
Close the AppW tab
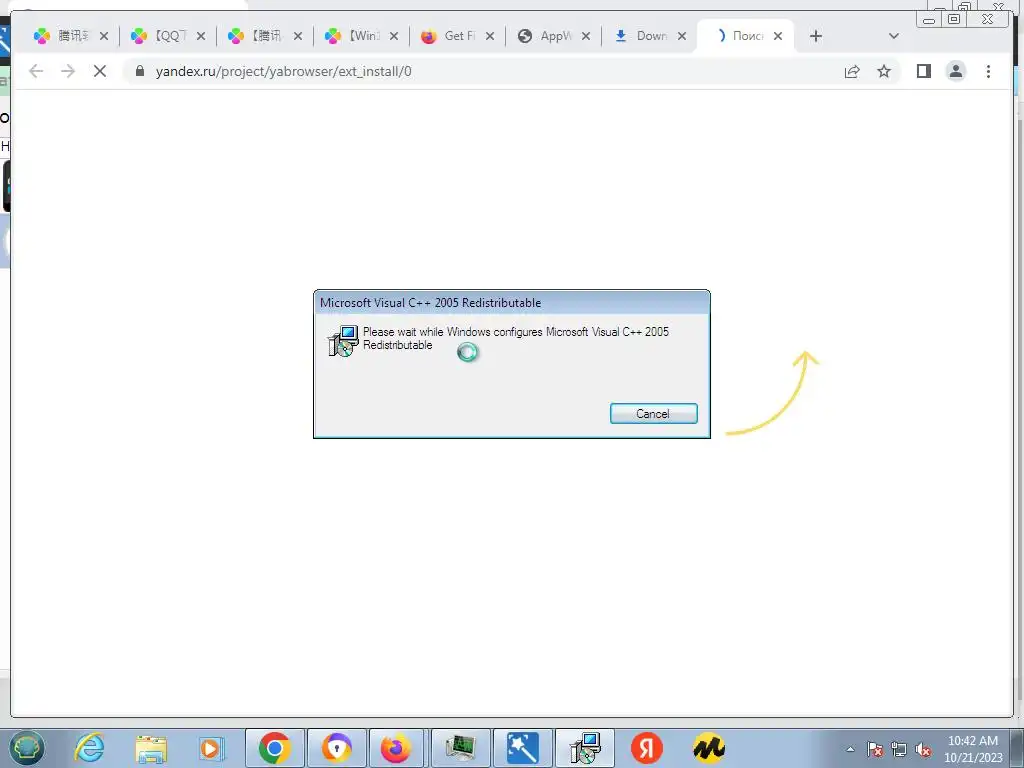click(586, 36)
